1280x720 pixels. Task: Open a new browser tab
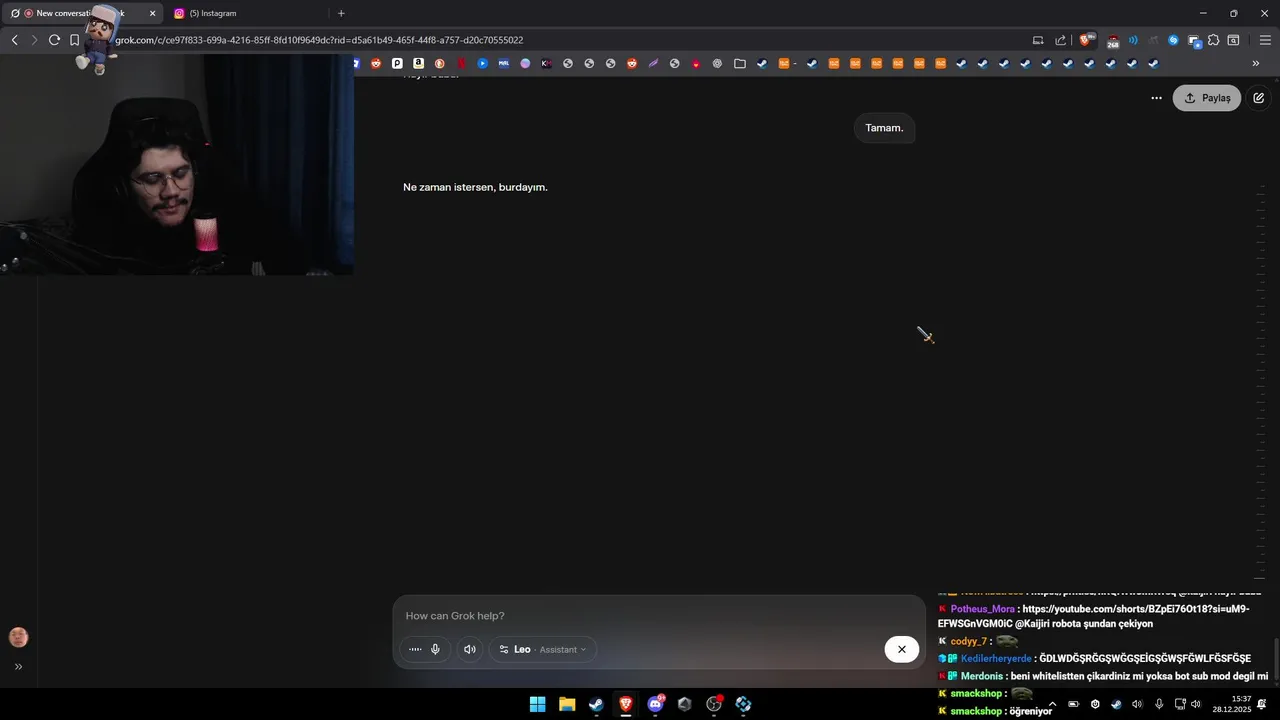point(341,13)
